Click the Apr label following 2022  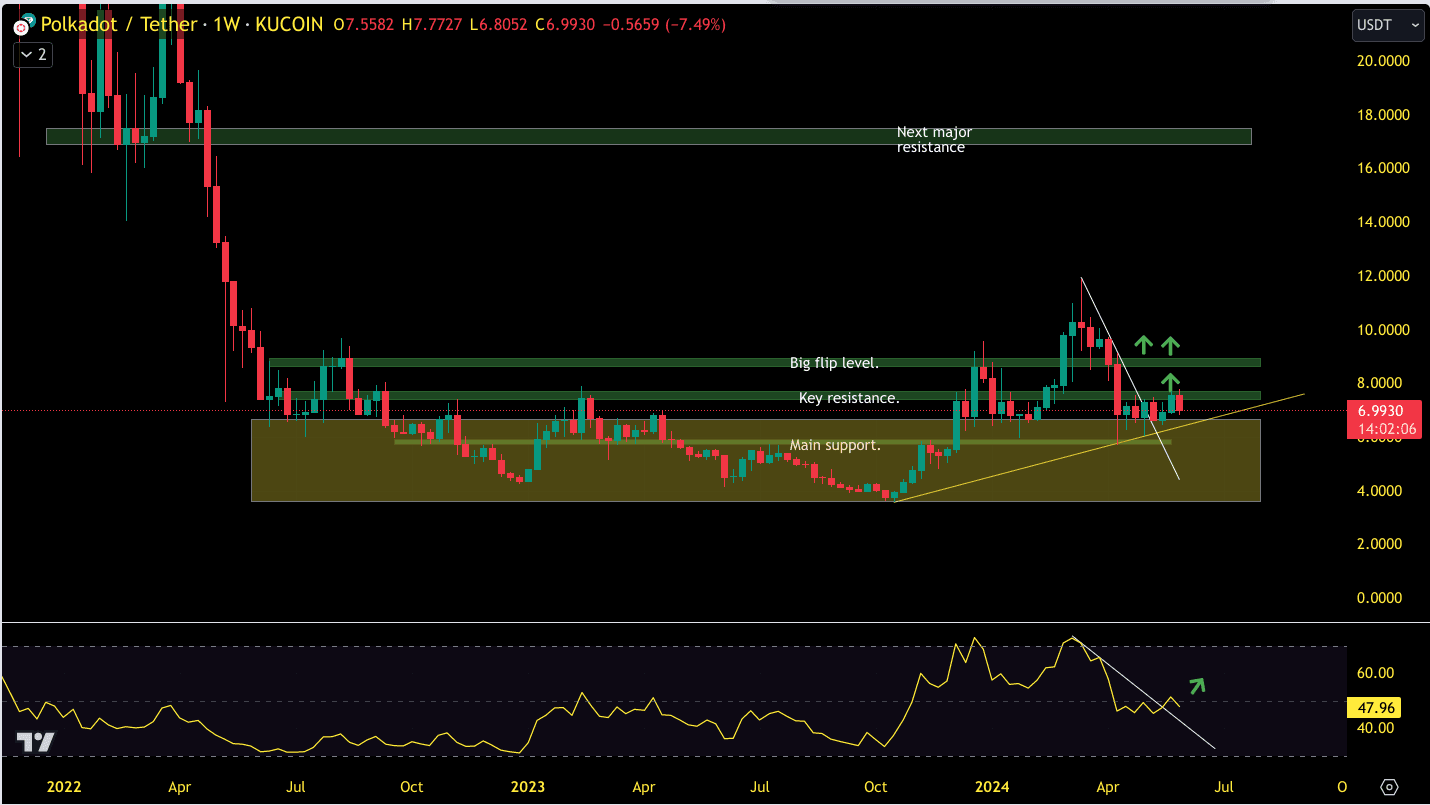pyautogui.click(x=180, y=787)
